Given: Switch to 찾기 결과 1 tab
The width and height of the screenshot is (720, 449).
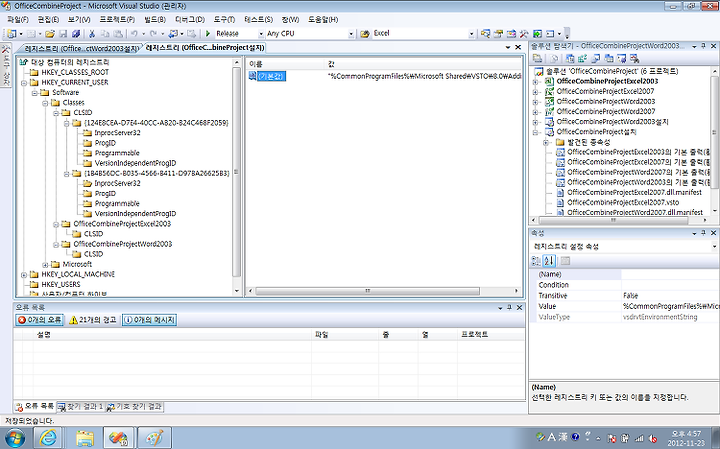Looking at the screenshot, I should pos(80,407).
